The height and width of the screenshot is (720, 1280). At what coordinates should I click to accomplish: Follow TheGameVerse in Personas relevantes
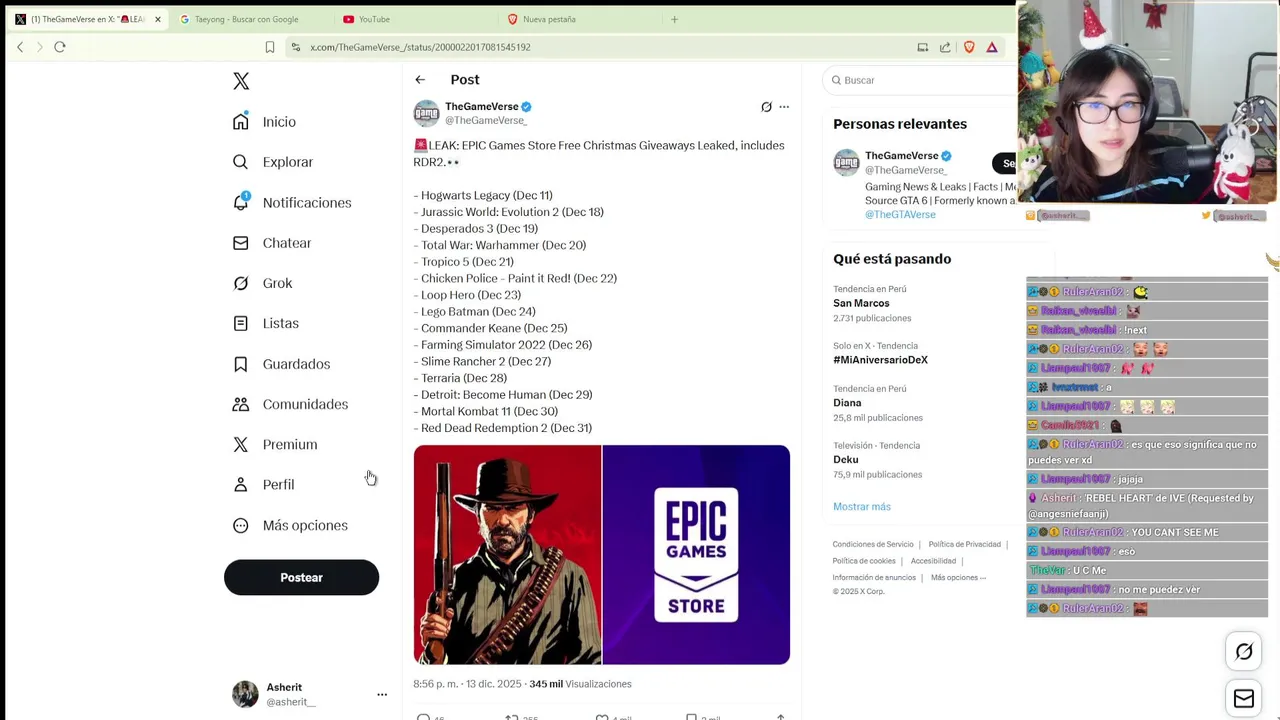(x=1005, y=163)
